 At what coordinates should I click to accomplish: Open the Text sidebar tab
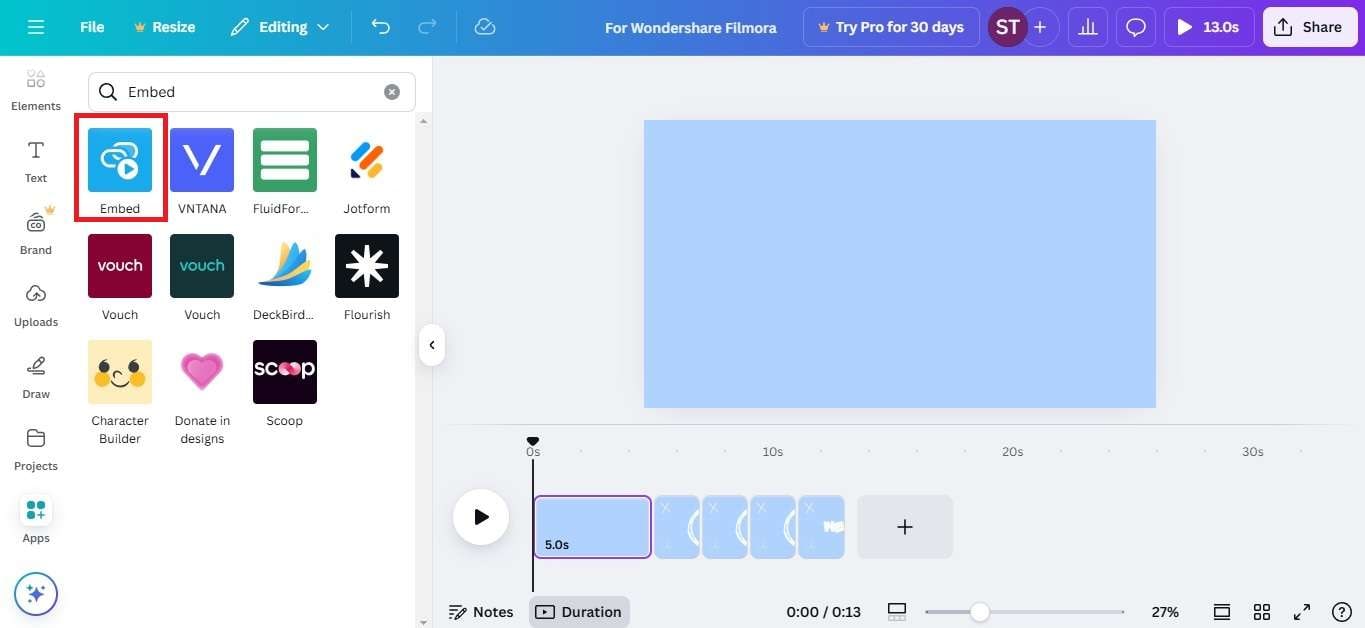tap(36, 161)
